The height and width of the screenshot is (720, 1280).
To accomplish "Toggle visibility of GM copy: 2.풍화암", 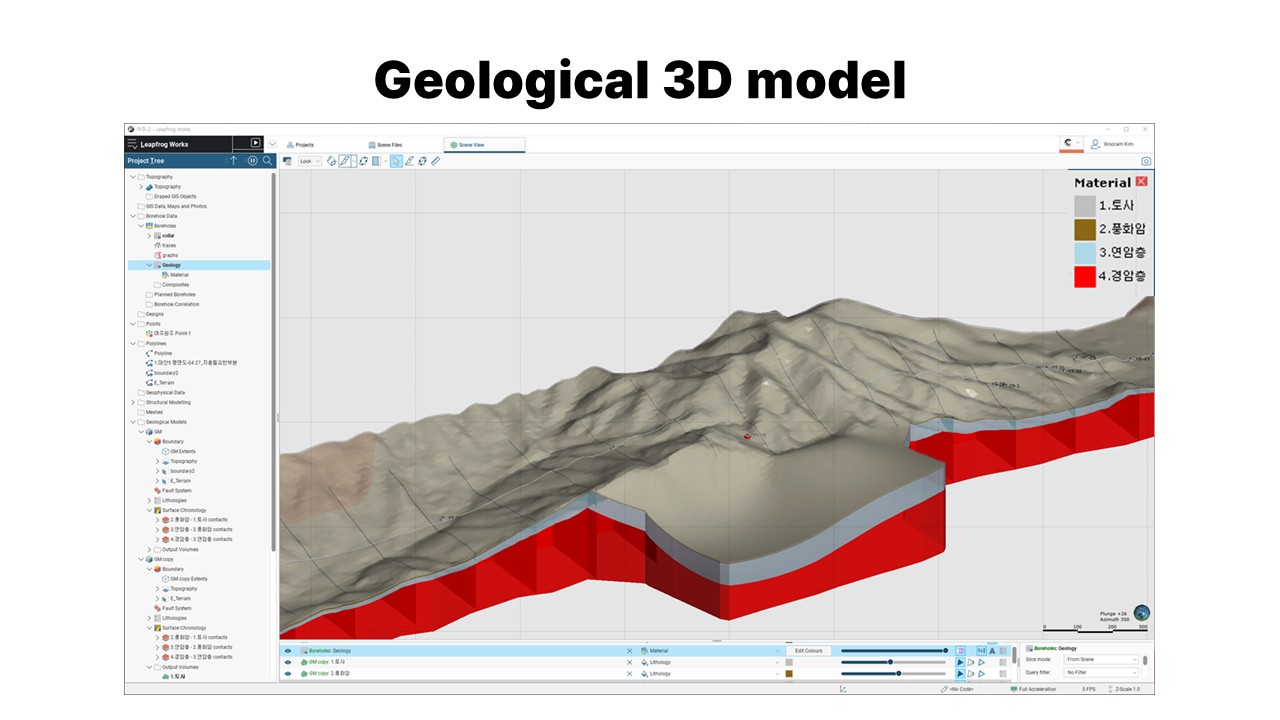I will [x=288, y=674].
